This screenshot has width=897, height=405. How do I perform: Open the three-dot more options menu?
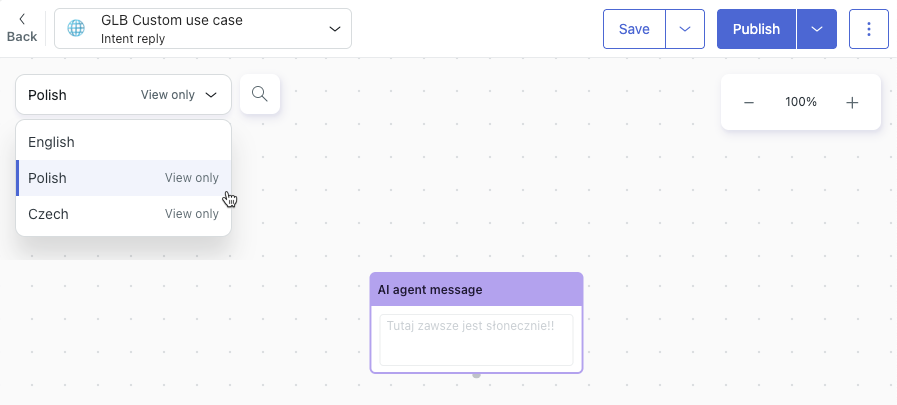868,29
